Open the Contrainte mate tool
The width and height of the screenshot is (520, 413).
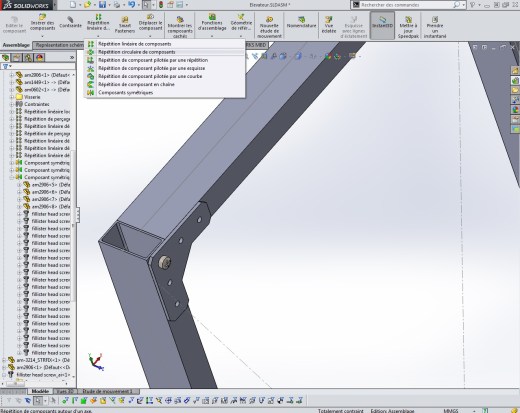click(x=70, y=23)
